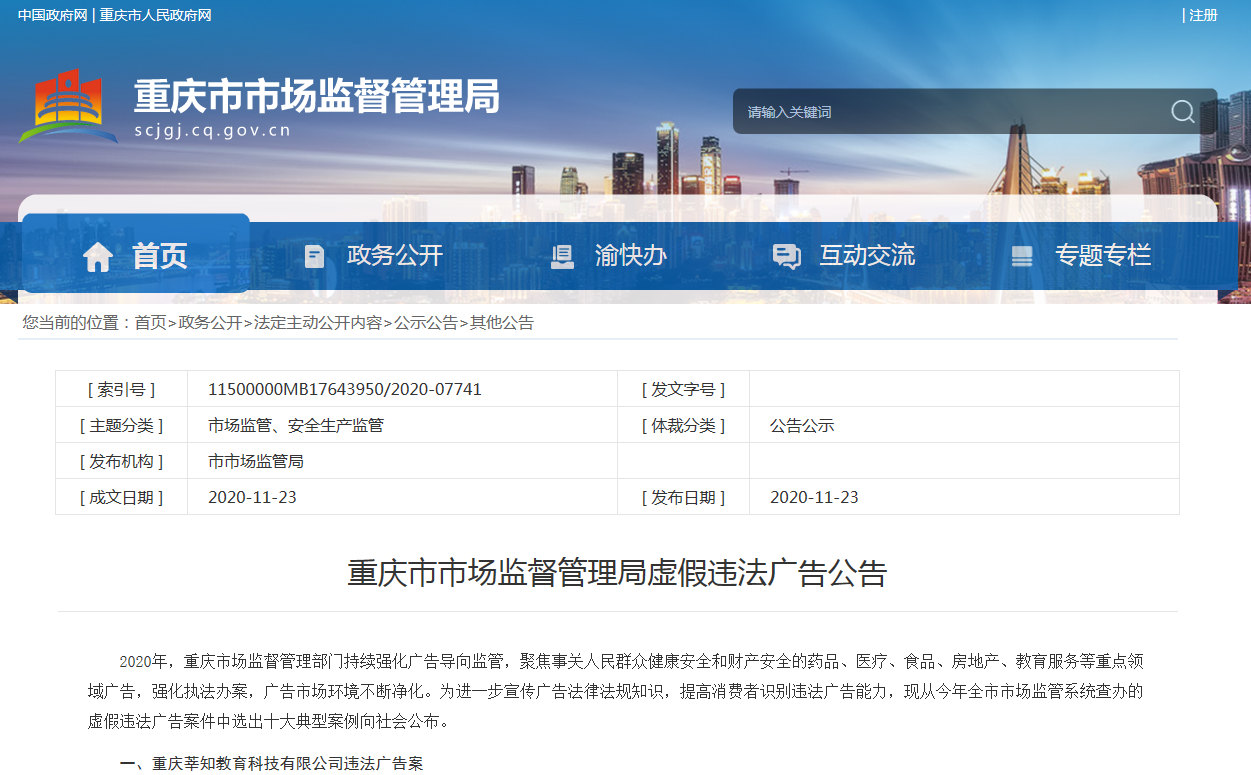Click the scjgj.cq.gov.cn domain text

[x=212, y=130]
